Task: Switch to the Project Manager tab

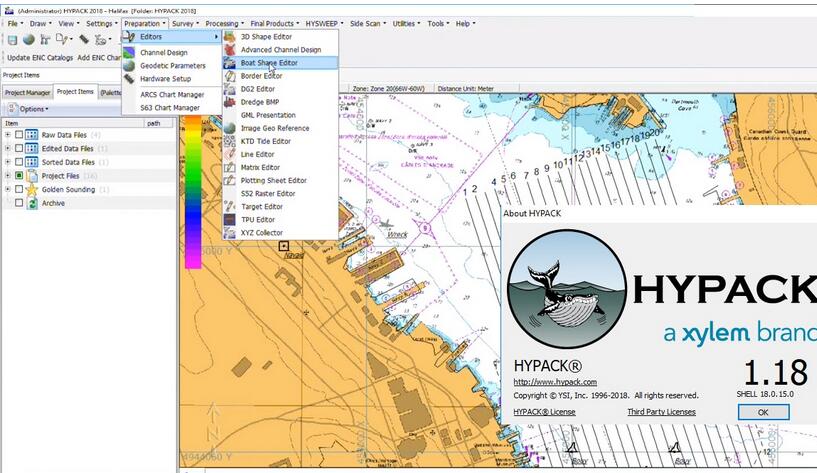Action: pyautogui.click(x=28, y=93)
